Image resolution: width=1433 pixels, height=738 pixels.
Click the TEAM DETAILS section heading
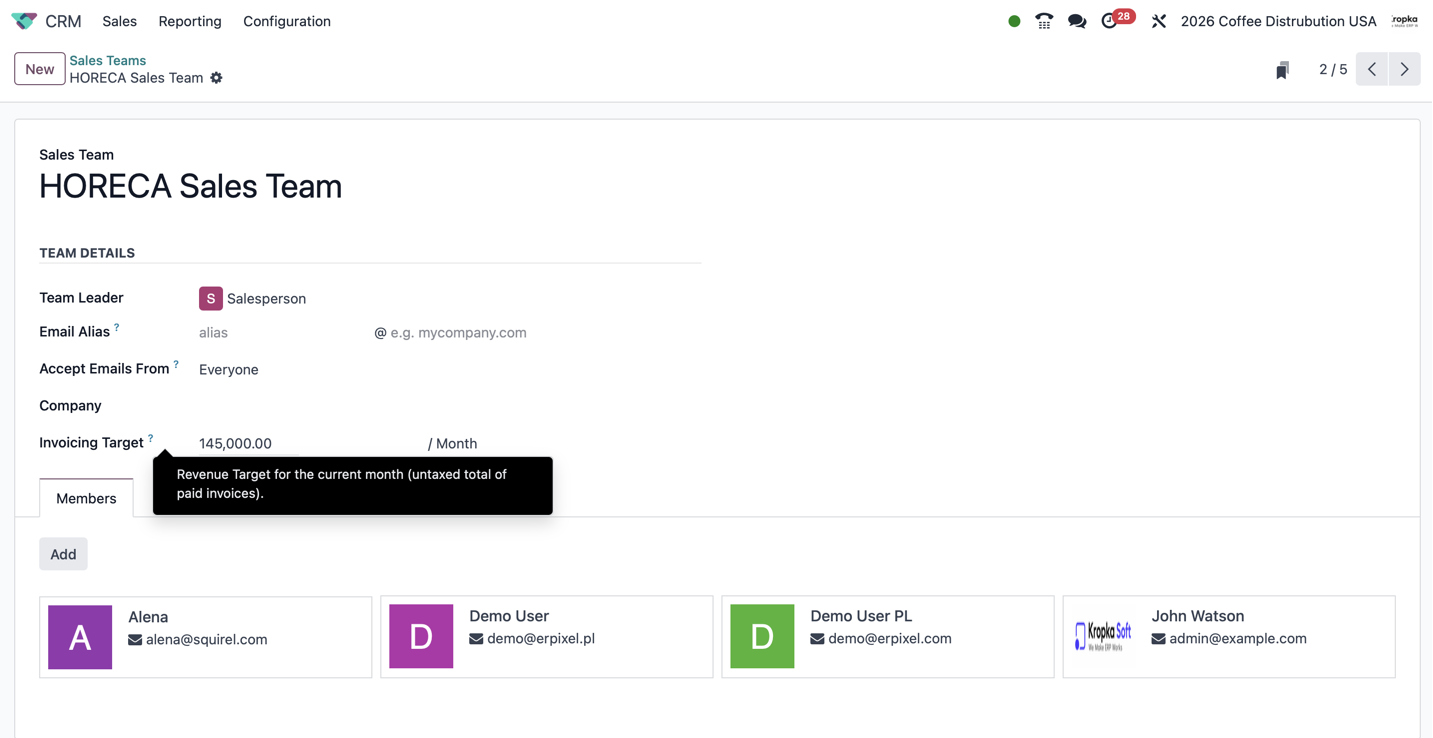[87, 253]
